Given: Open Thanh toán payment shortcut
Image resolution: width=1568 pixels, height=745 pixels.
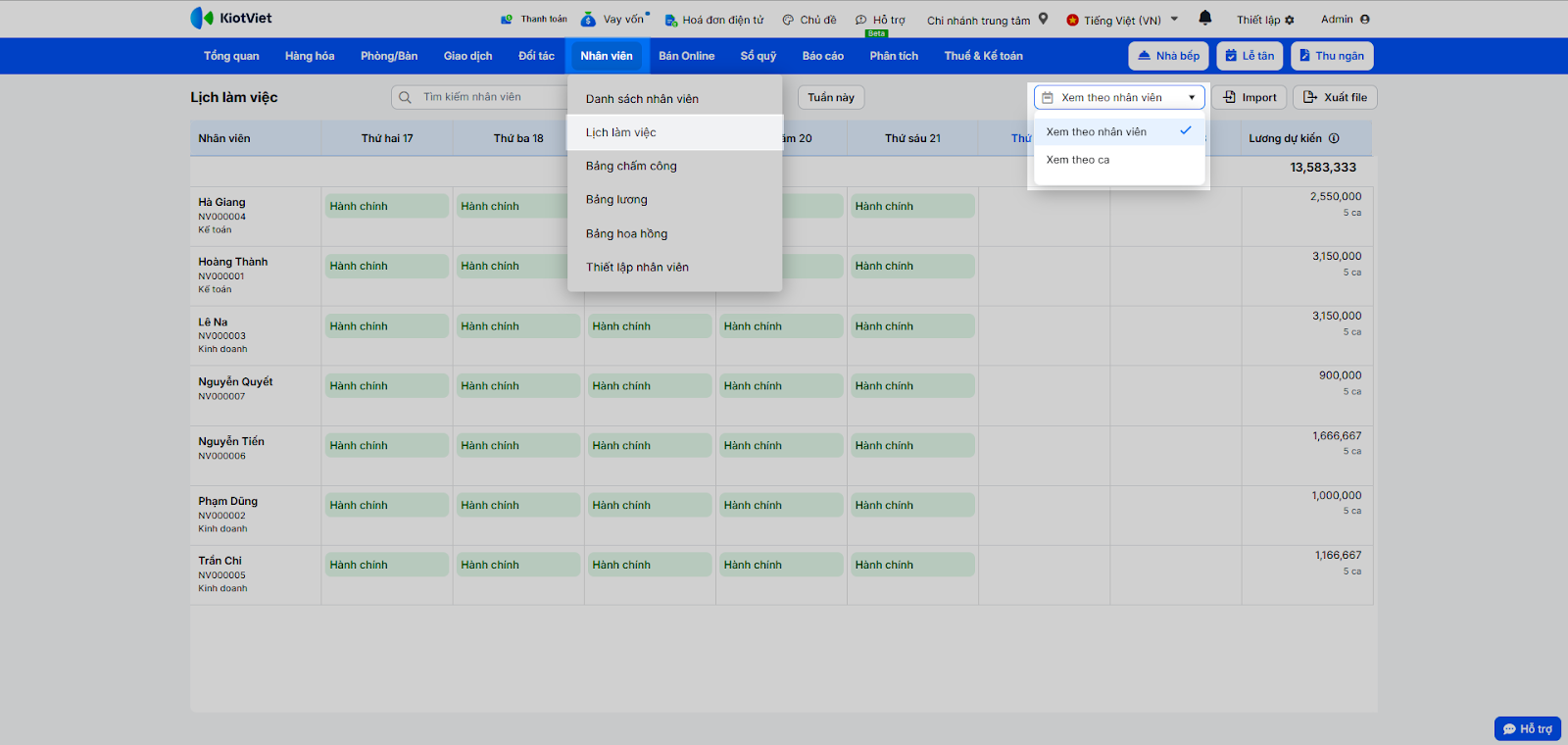Looking at the screenshot, I should [534, 20].
